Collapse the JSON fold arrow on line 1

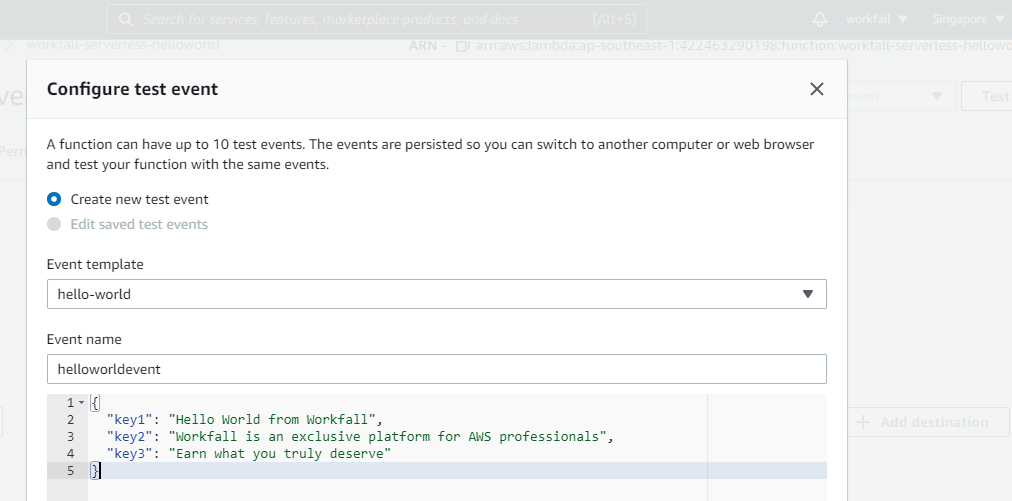click(81, 403)
